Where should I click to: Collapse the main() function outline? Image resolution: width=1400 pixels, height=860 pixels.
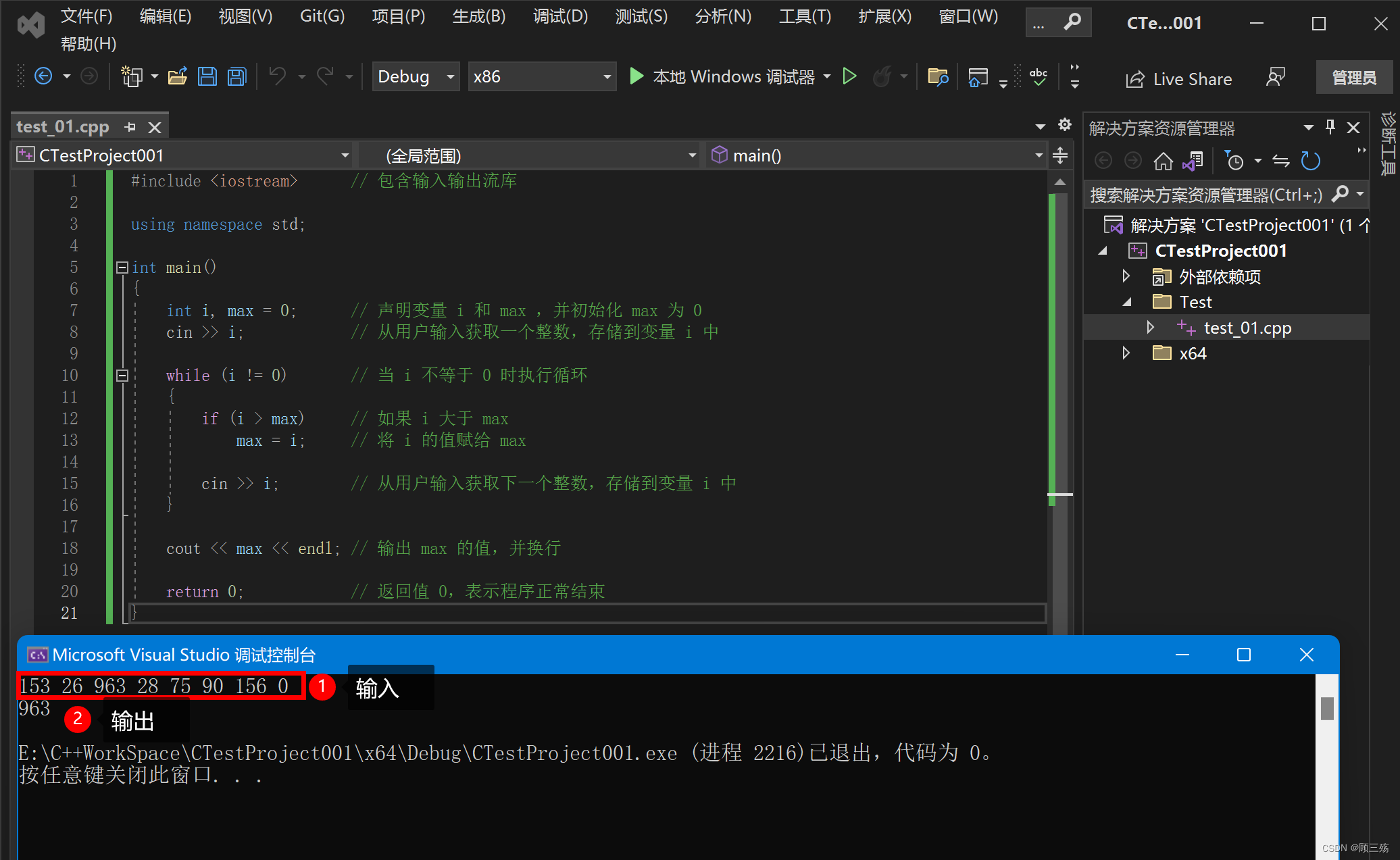tap(122, 268)
